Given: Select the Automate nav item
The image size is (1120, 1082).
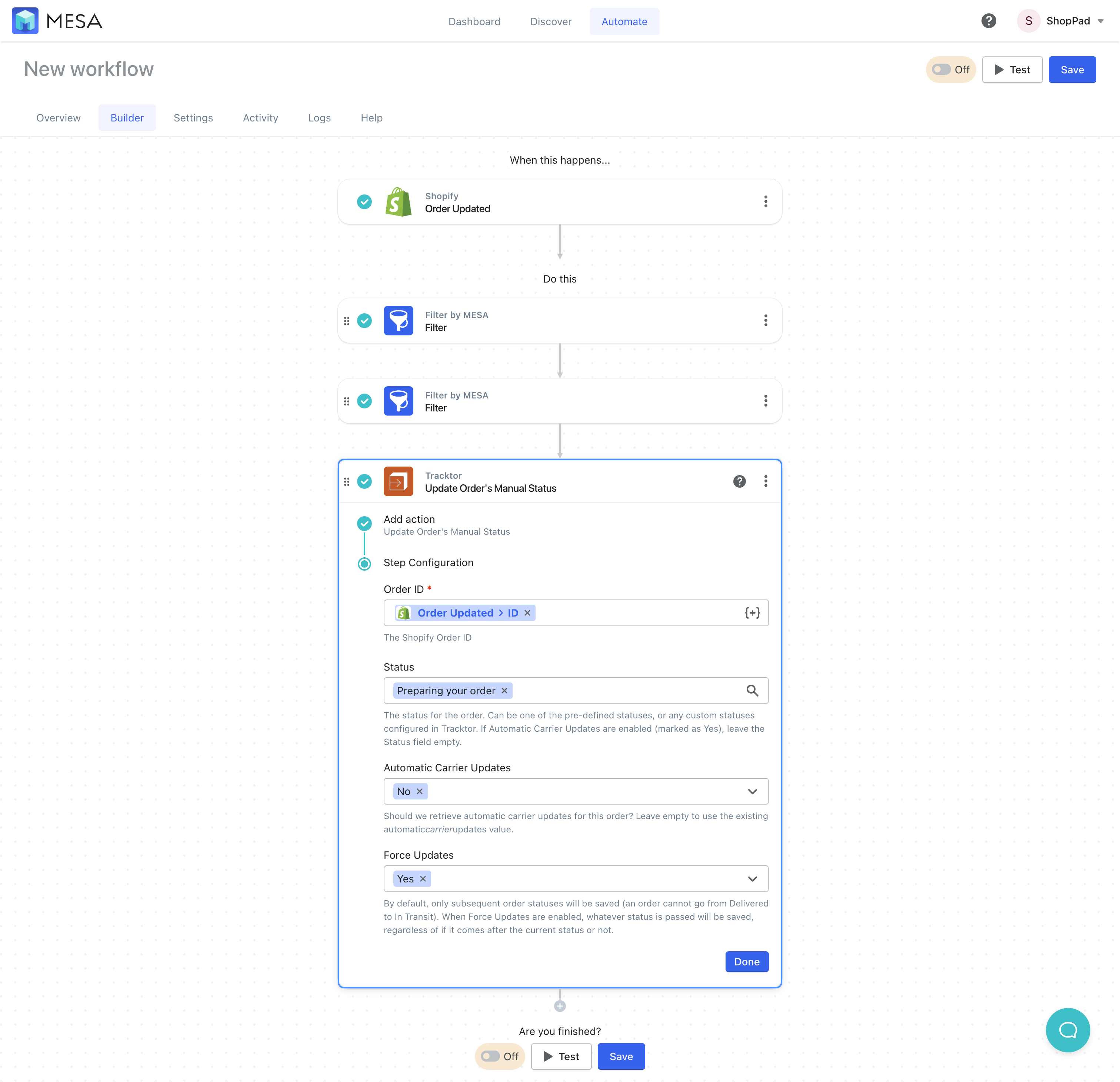Looking at the screenshot, I should click(624, 22).
